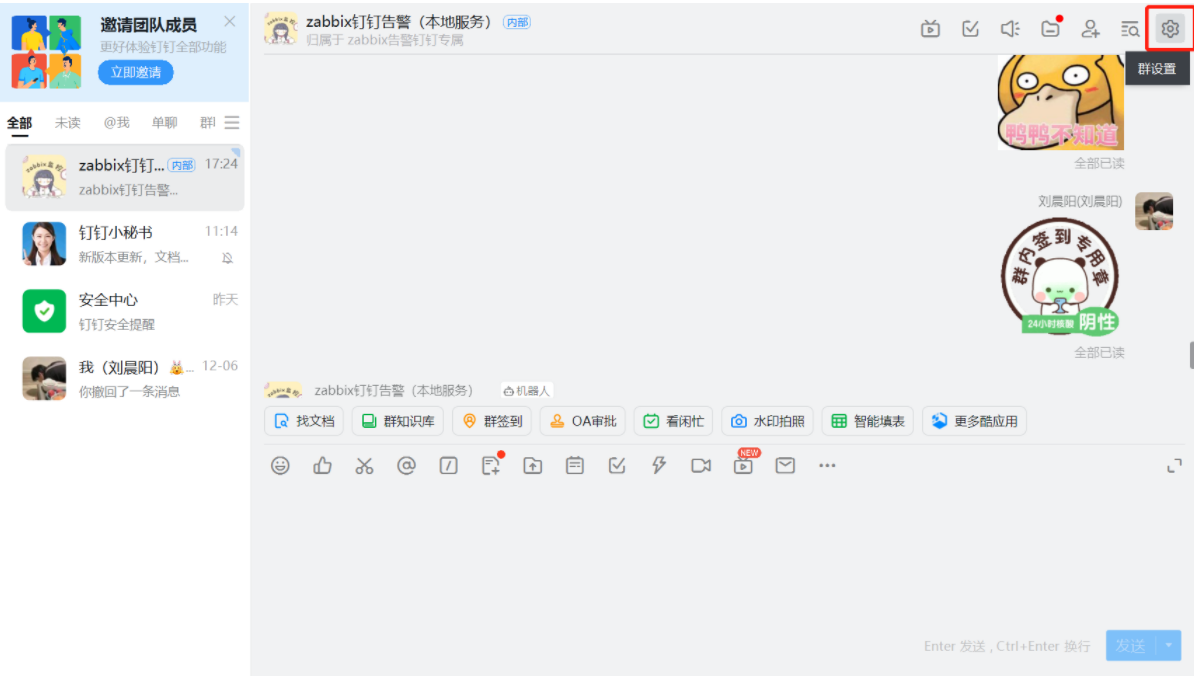Click group avatar in chat header
This screenshot has height=684, width=1194.
coord(280,29)
